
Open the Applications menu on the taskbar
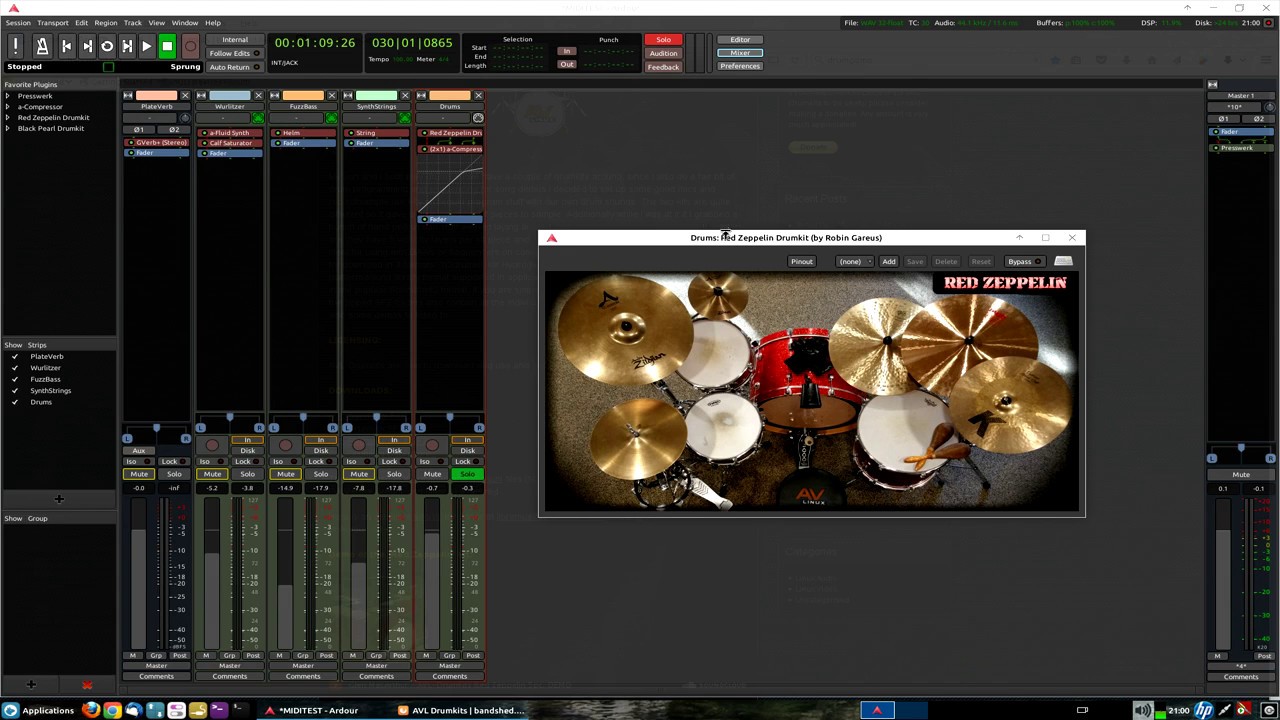coord(39,711)
